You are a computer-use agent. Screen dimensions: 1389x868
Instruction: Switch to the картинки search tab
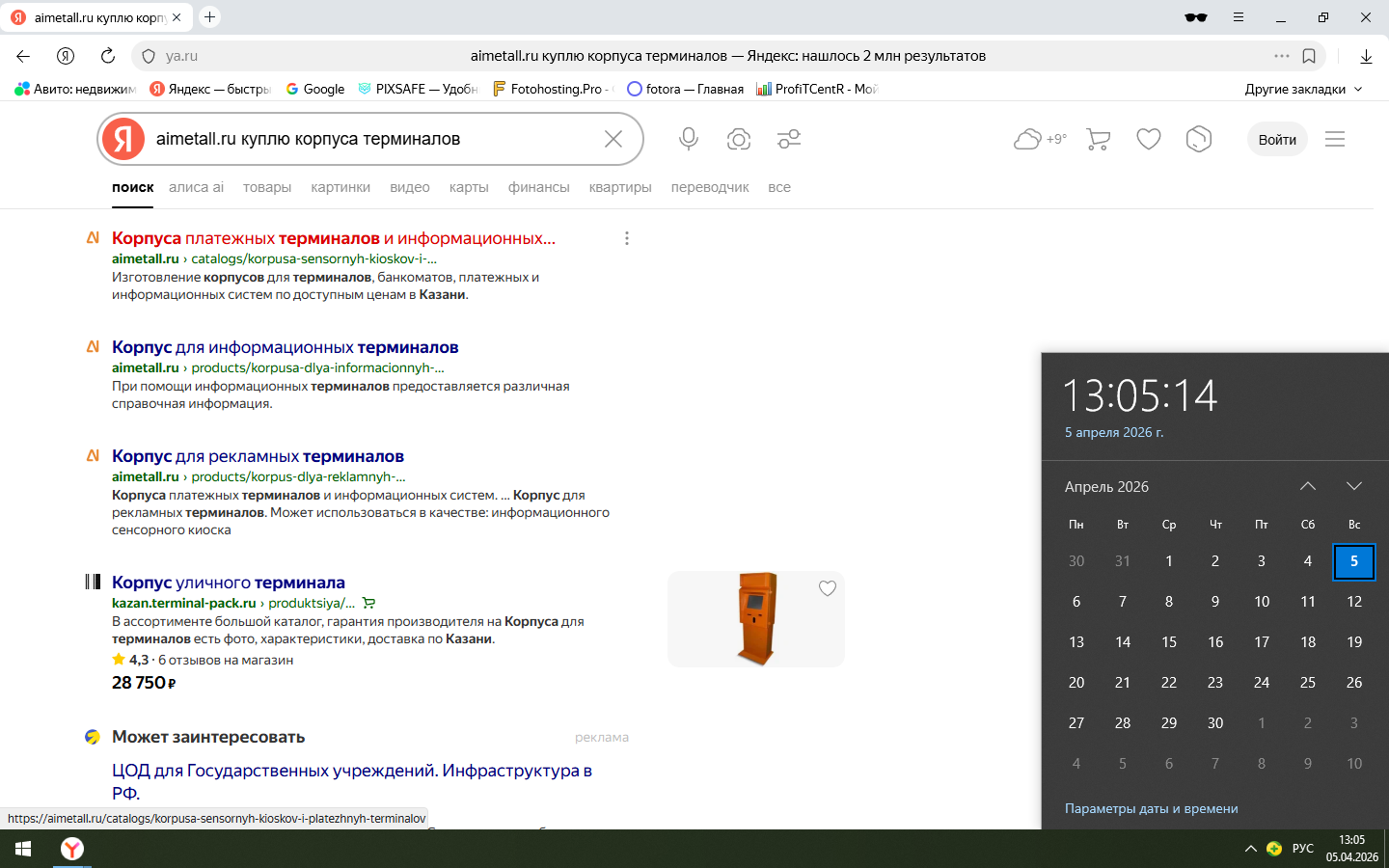click(340, 187)
